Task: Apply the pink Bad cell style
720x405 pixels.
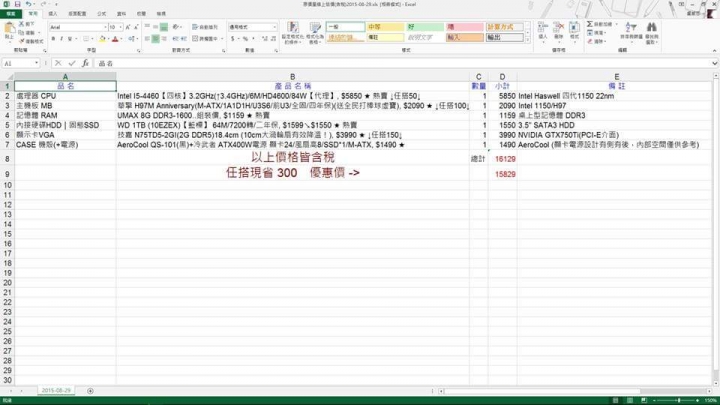Action: [x=465, y=27]
